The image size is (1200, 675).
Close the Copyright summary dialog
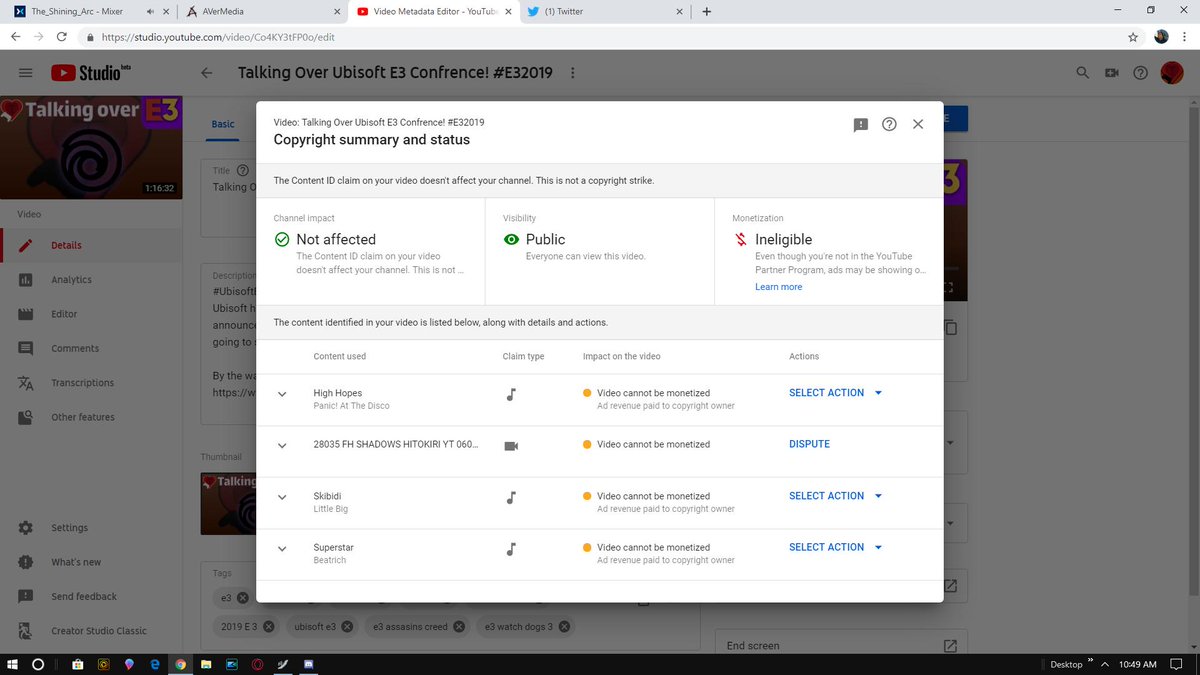pos(918,124)
